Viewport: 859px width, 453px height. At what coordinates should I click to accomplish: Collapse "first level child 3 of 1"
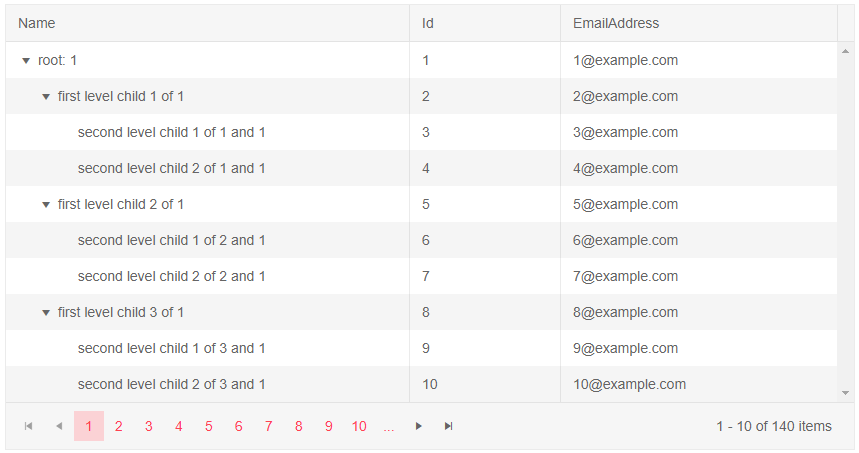[x=46, y=313]
